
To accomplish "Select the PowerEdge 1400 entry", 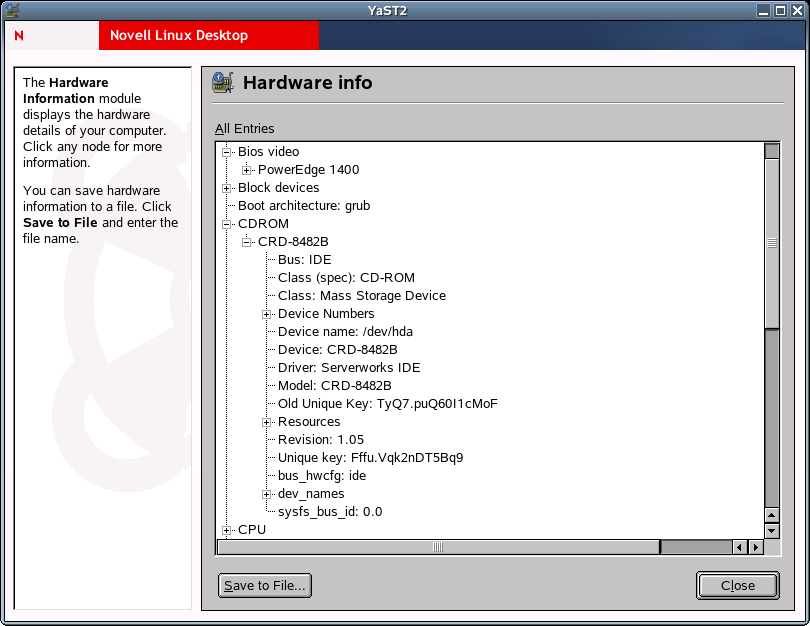I will tap(308, 170).
